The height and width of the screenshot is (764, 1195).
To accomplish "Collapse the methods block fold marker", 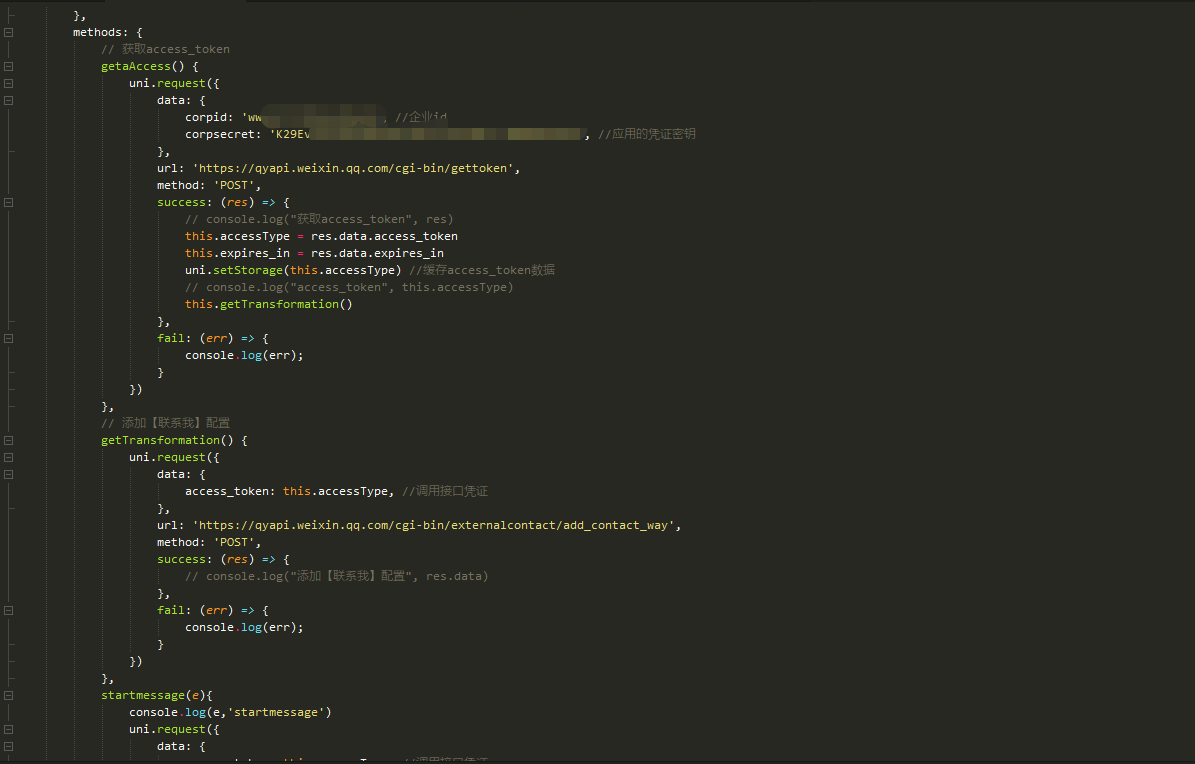I will (x=8, y=32).
